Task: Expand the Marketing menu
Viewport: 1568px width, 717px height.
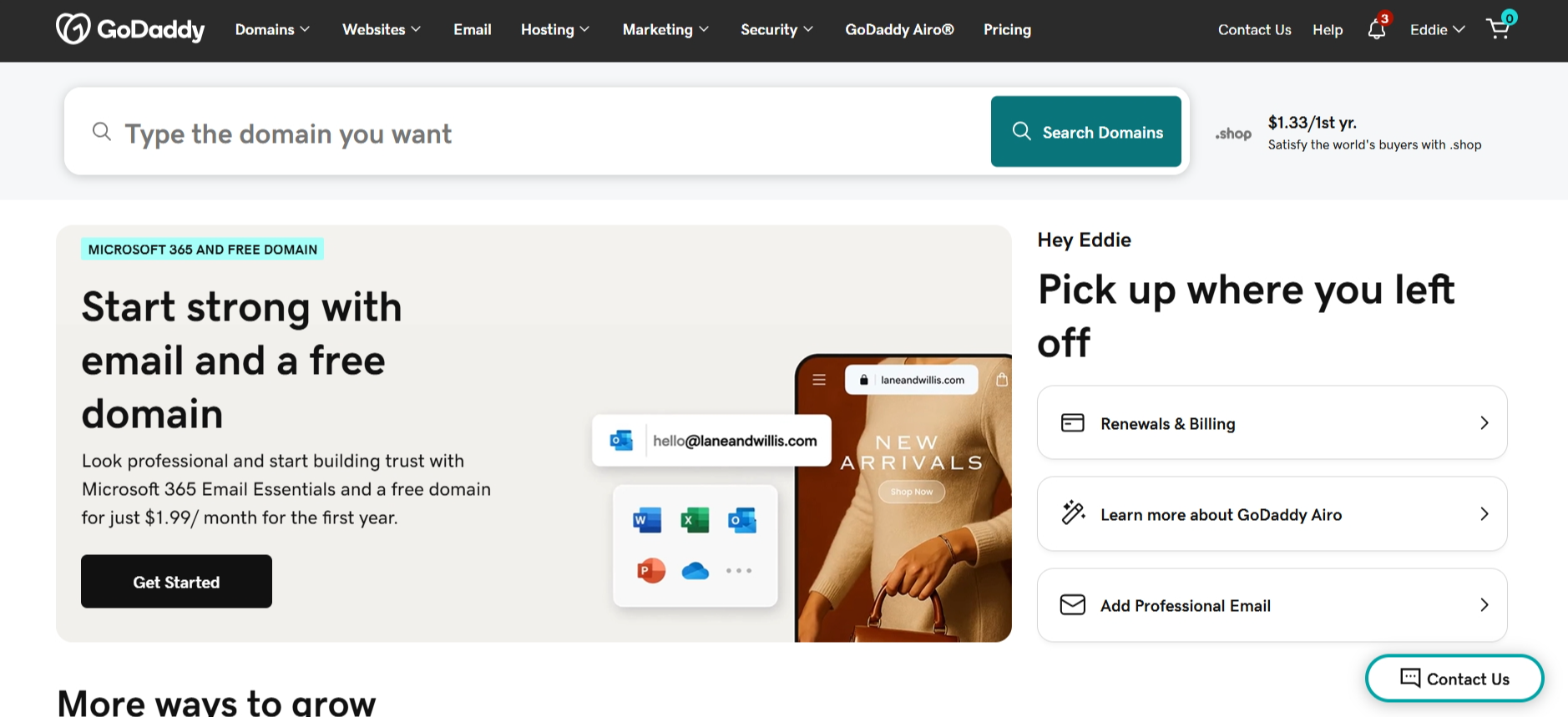Action: (665, 29)
